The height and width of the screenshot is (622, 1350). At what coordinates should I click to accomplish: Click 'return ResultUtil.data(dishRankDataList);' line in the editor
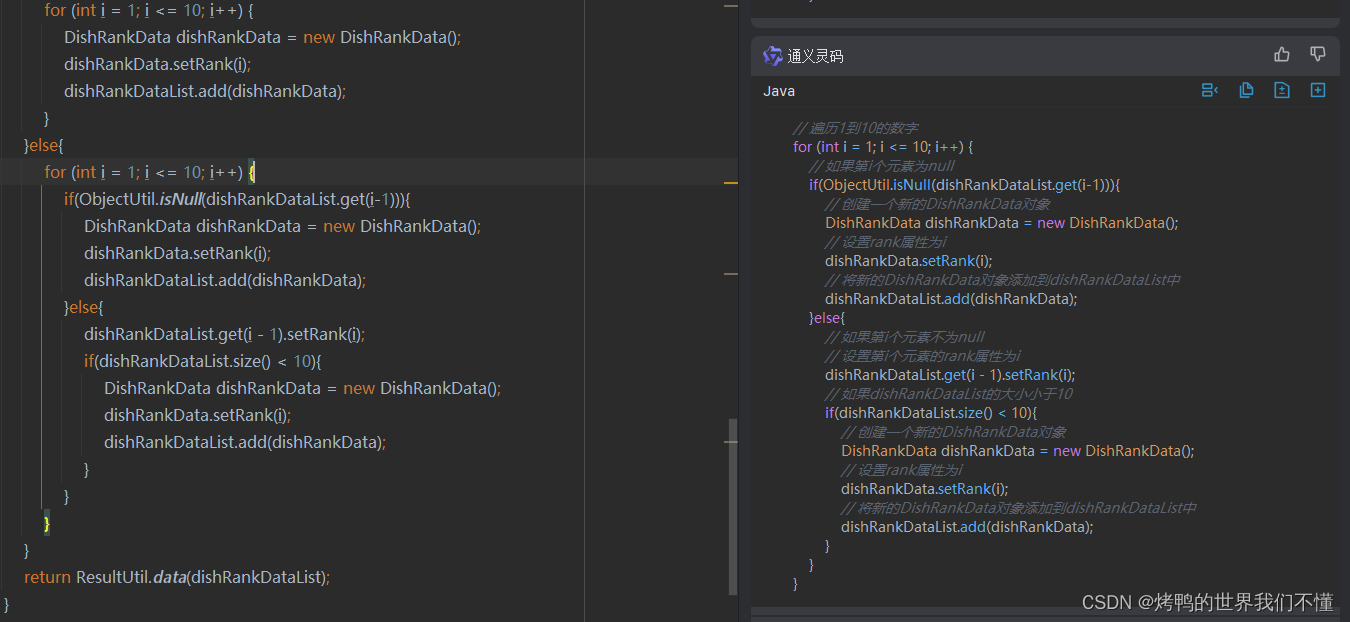[x=177, y=577]
